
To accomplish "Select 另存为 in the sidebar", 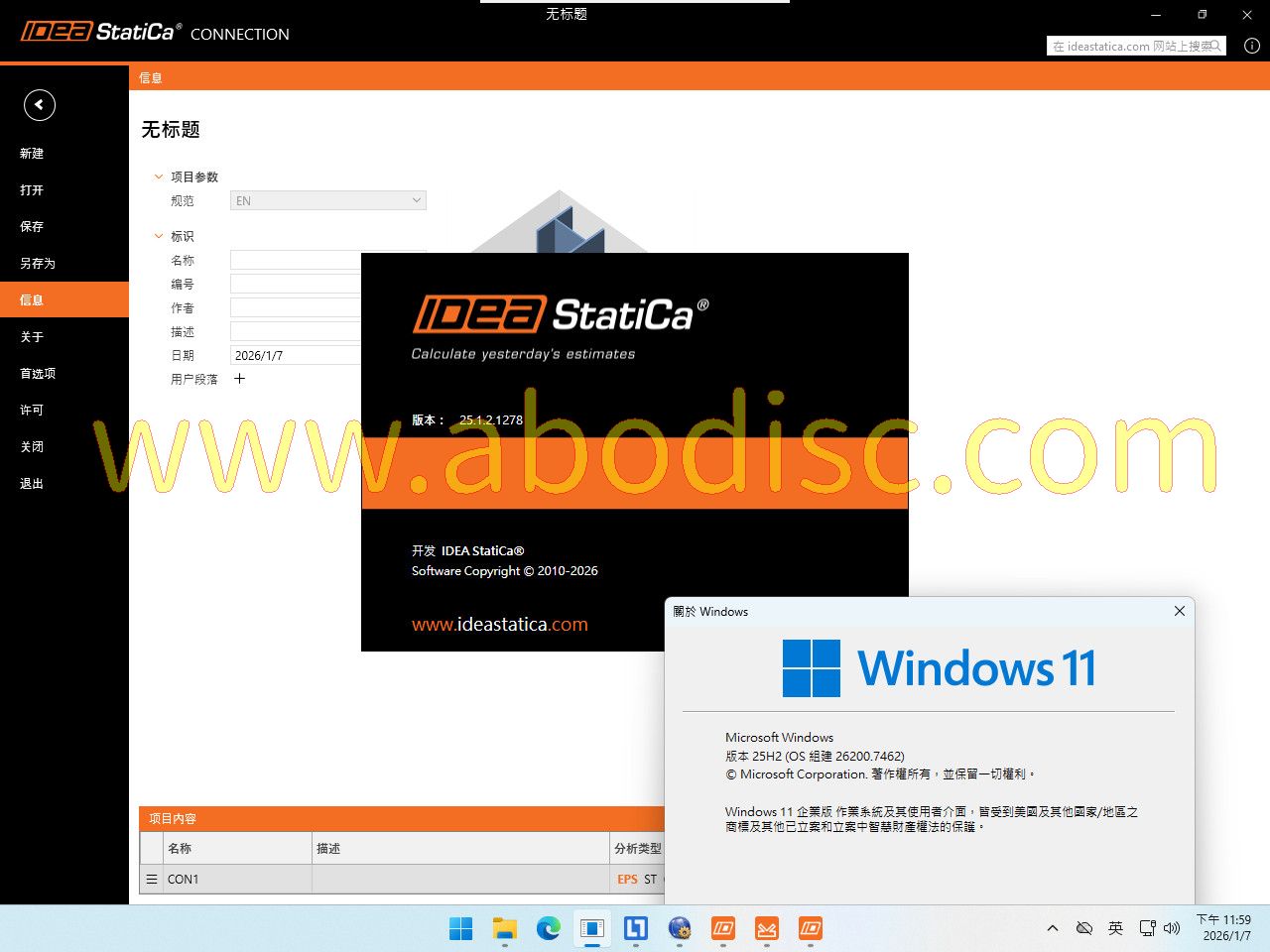I will [x=38, y=264].
